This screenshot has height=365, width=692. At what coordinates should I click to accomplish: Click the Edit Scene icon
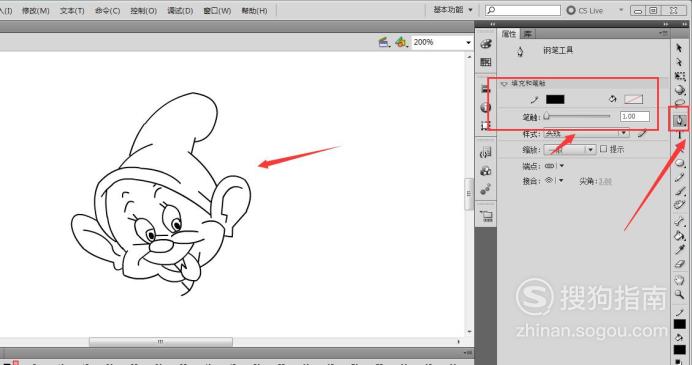384,42
